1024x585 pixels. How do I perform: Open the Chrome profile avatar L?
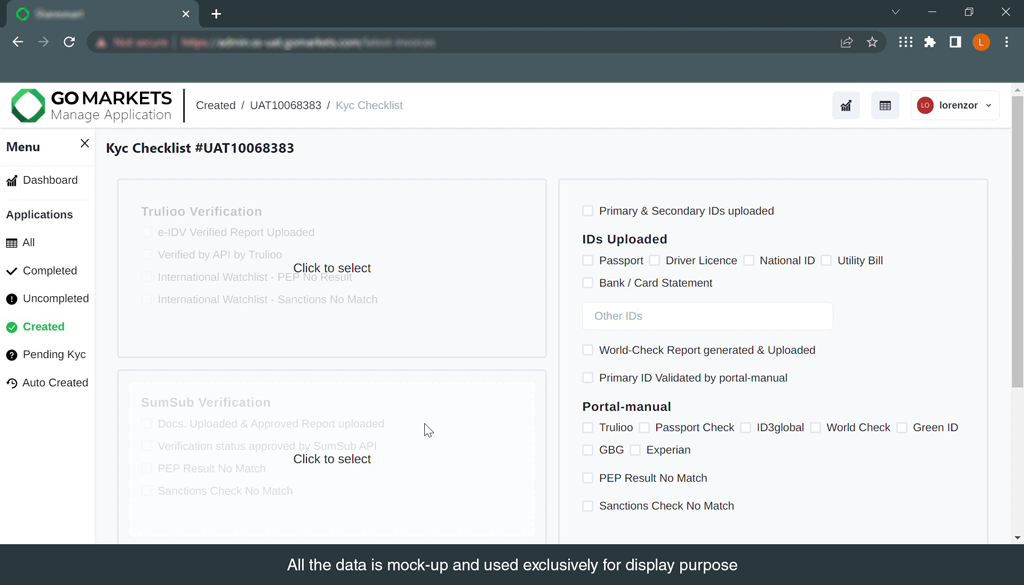tap(981, 42)
